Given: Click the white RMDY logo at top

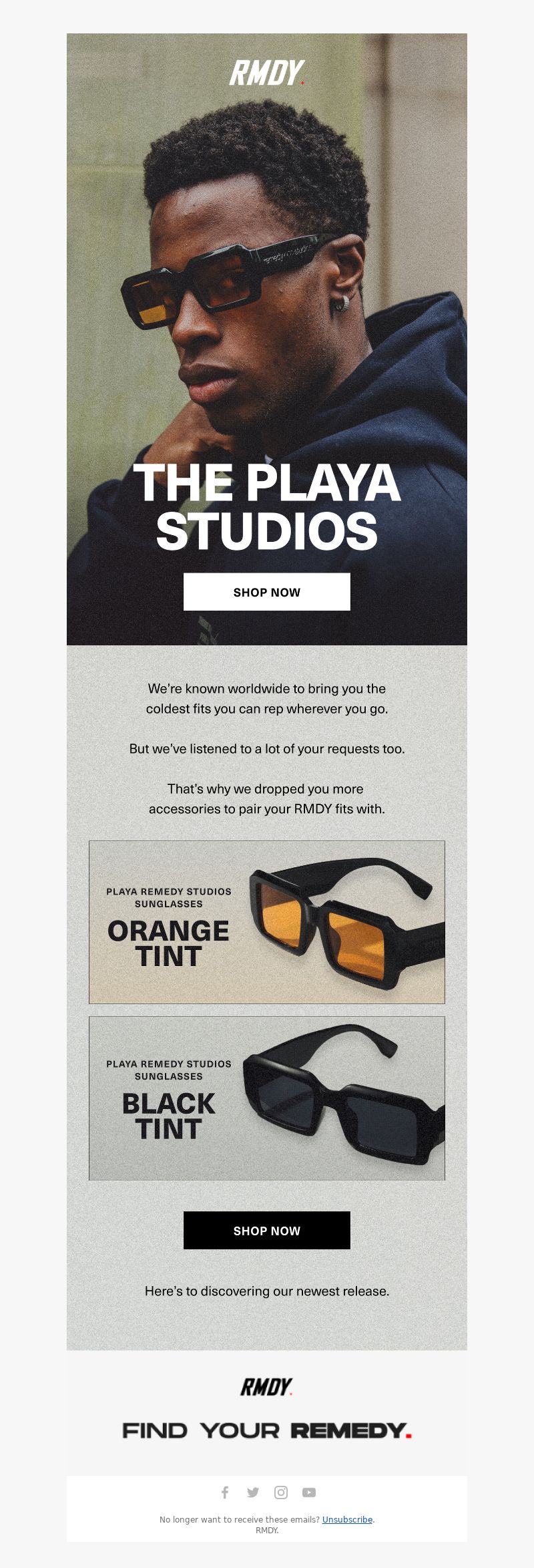Looking at the screenshot, I should pos(267,73).
